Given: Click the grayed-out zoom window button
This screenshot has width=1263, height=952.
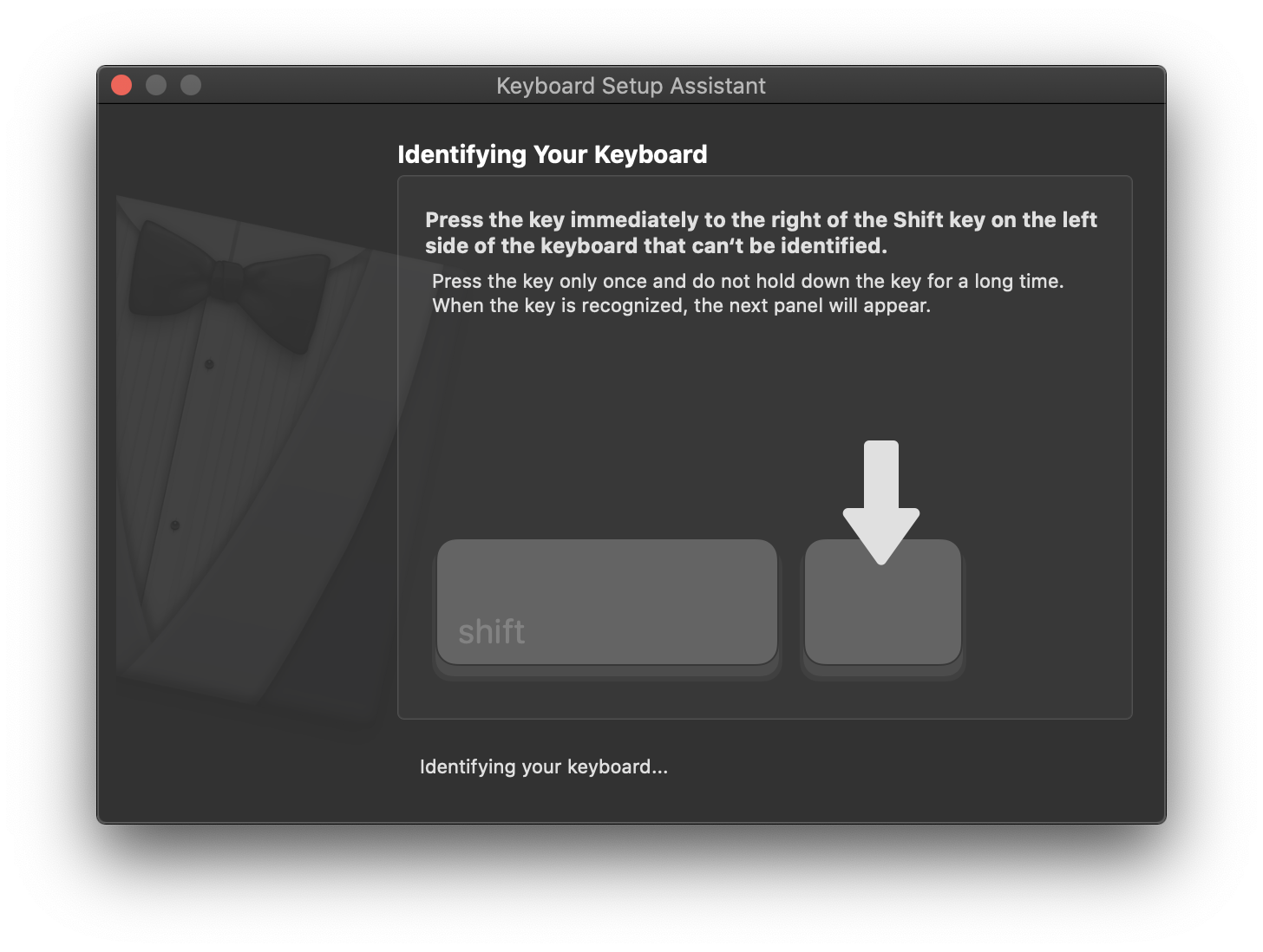Looking at the screenshot, I should tap(191, 85).
